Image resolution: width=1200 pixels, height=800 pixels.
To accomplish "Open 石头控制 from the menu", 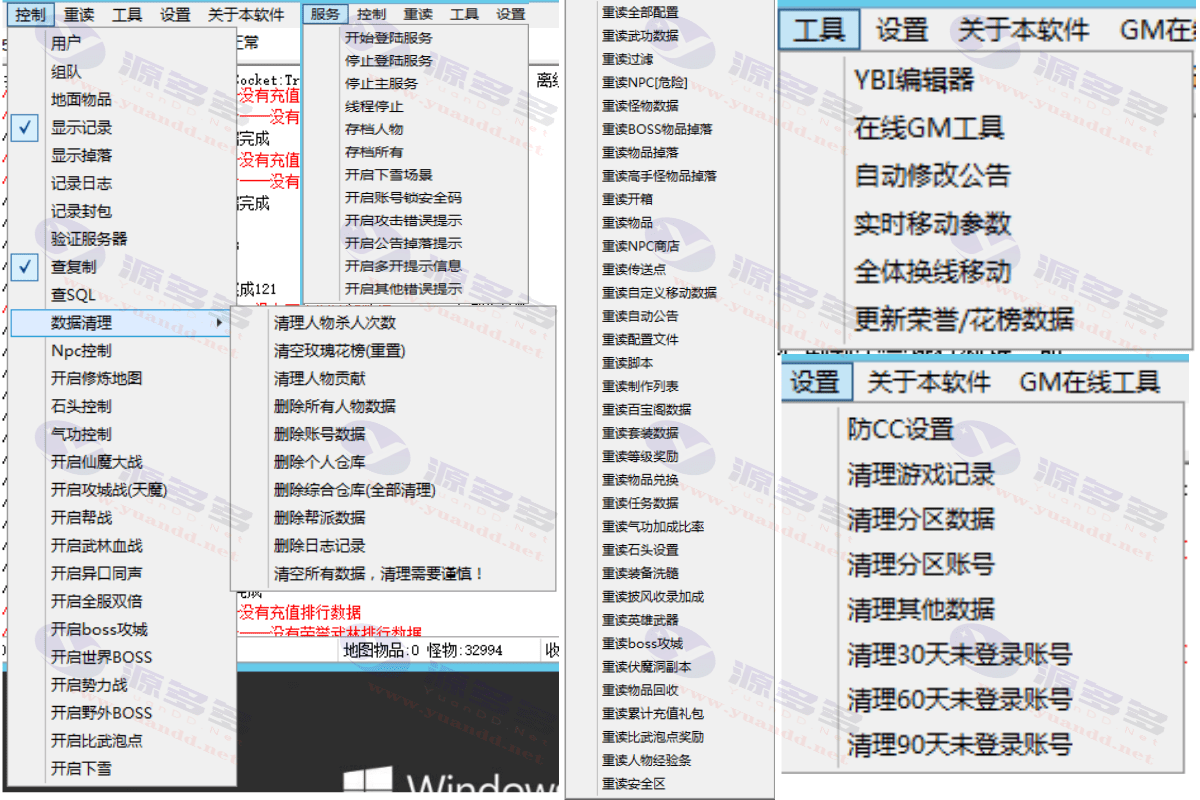I will click(81, 406).
